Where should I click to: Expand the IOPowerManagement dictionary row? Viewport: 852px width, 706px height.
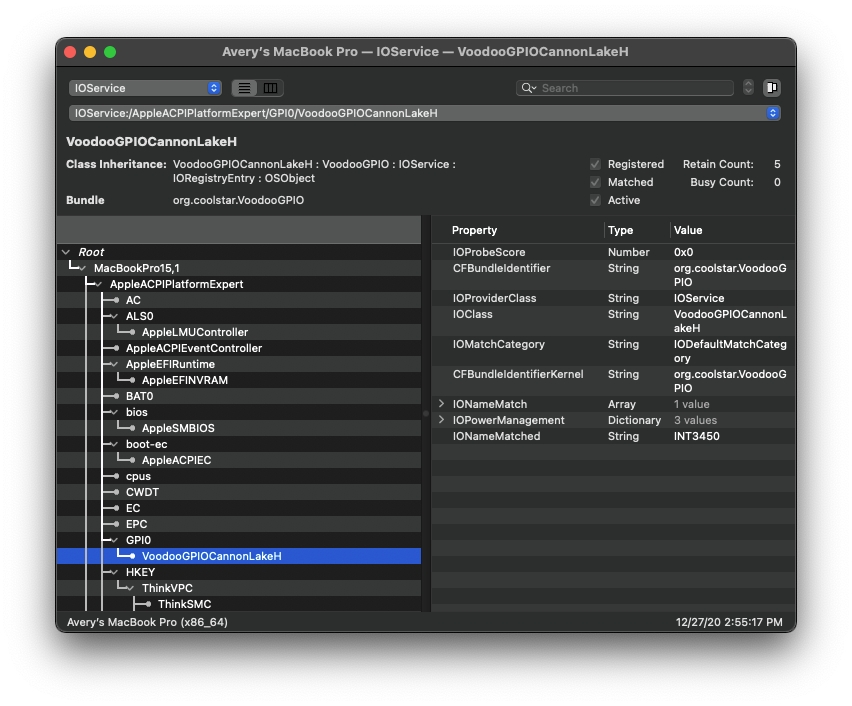click(442, 420)
